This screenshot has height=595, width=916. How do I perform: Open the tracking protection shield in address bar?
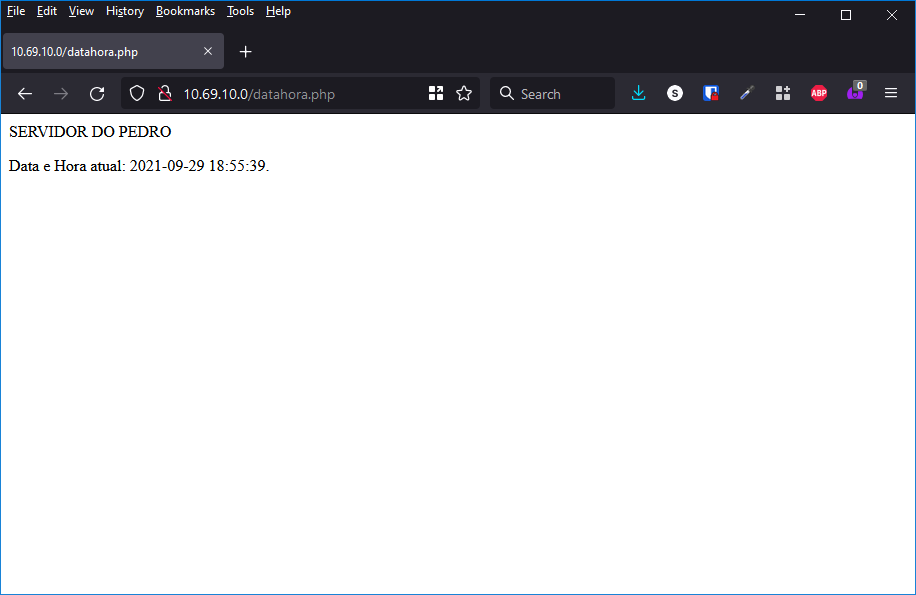(x=136, y=93)
